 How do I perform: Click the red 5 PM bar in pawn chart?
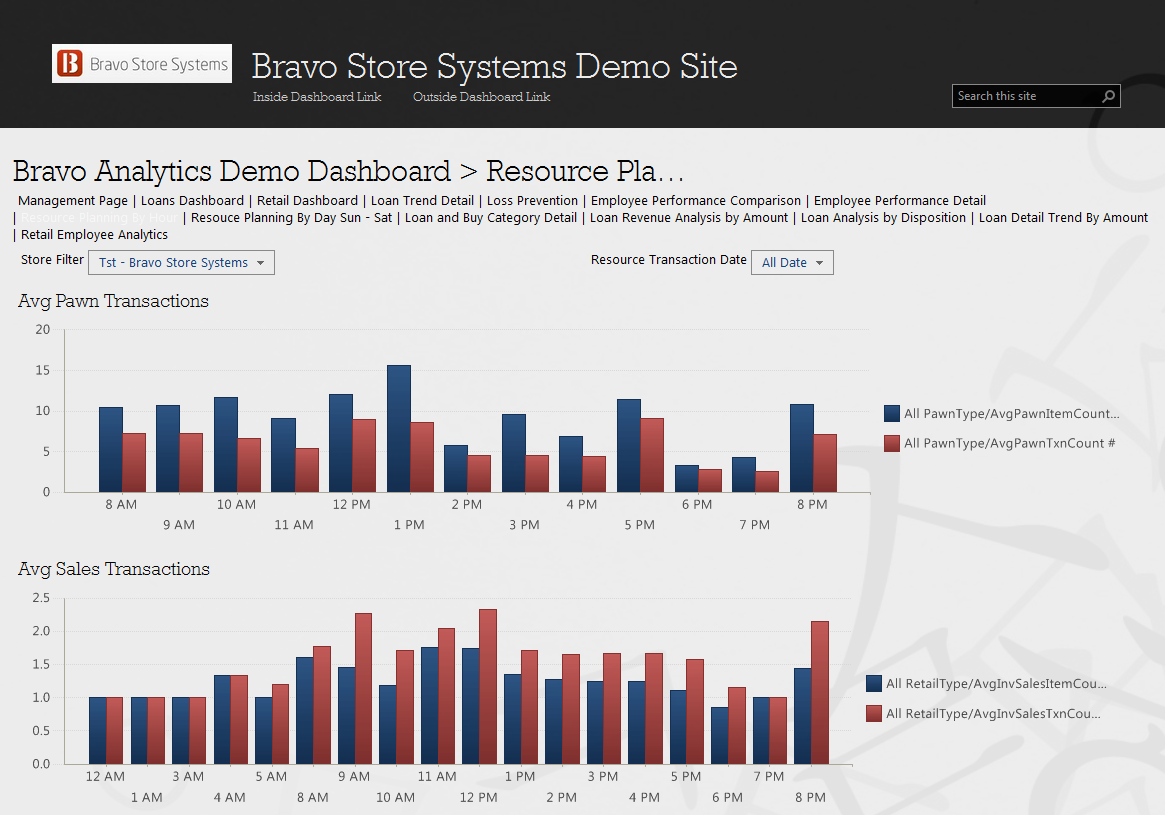point(652,455)
